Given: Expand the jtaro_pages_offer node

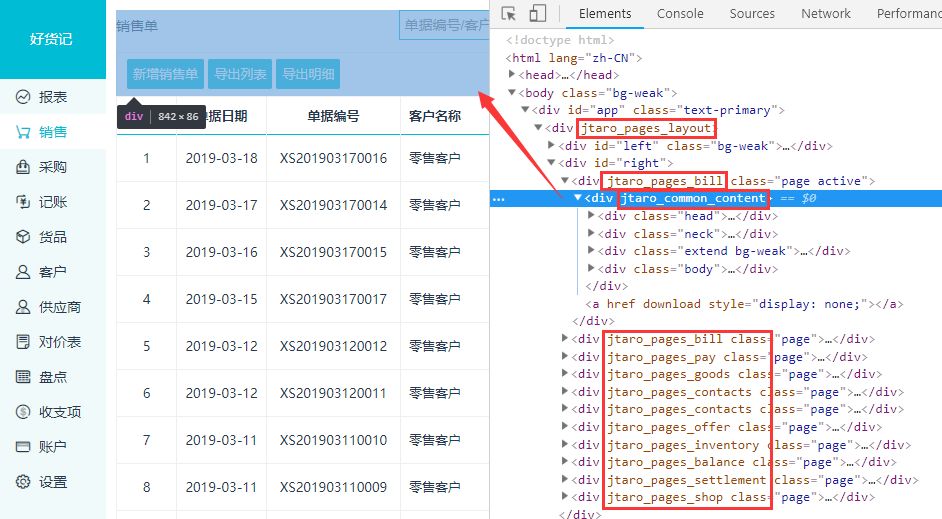Looking at the screenshot, I should tap(565, 426).
